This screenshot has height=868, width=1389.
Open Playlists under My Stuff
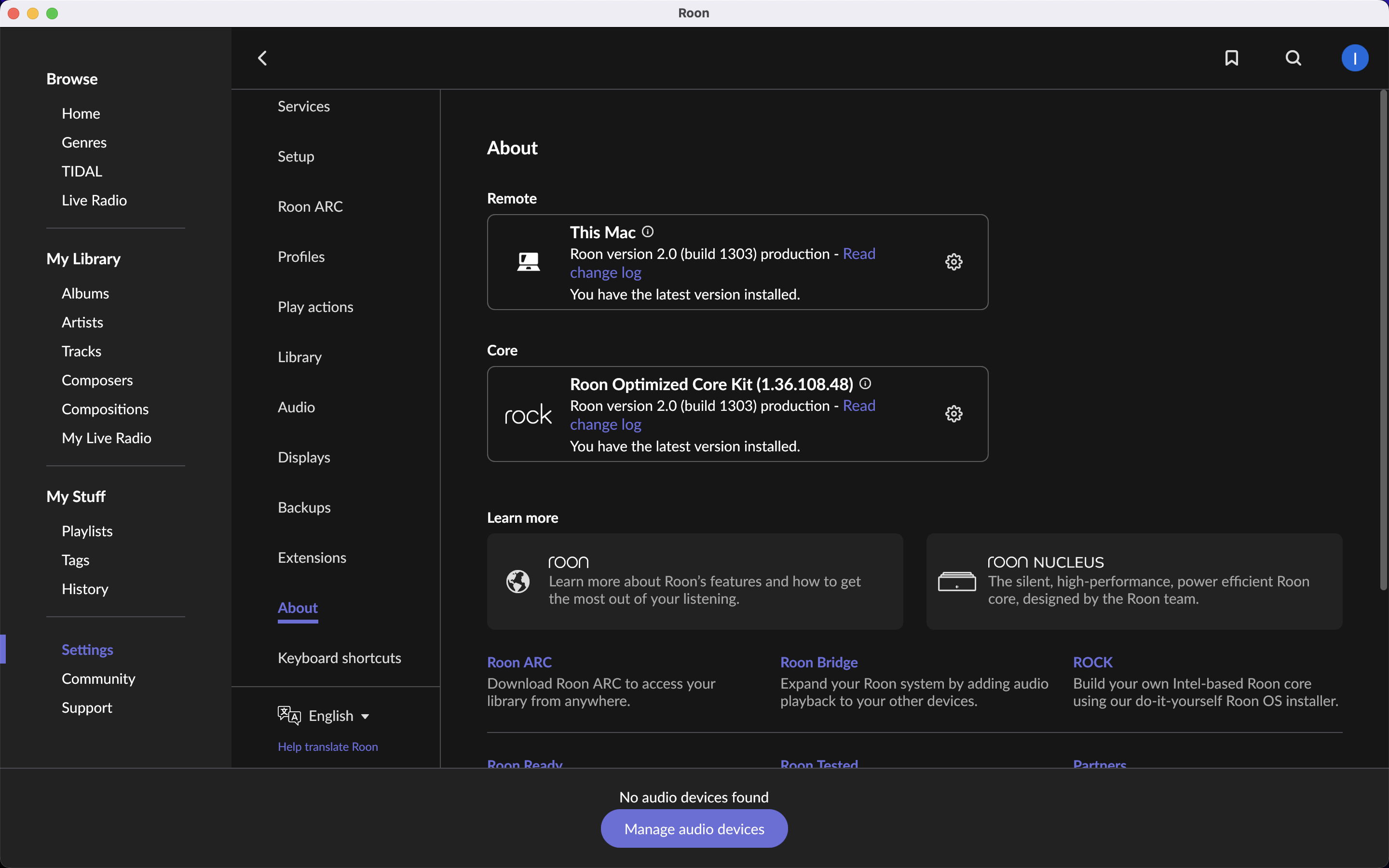(x=87, y=531)
